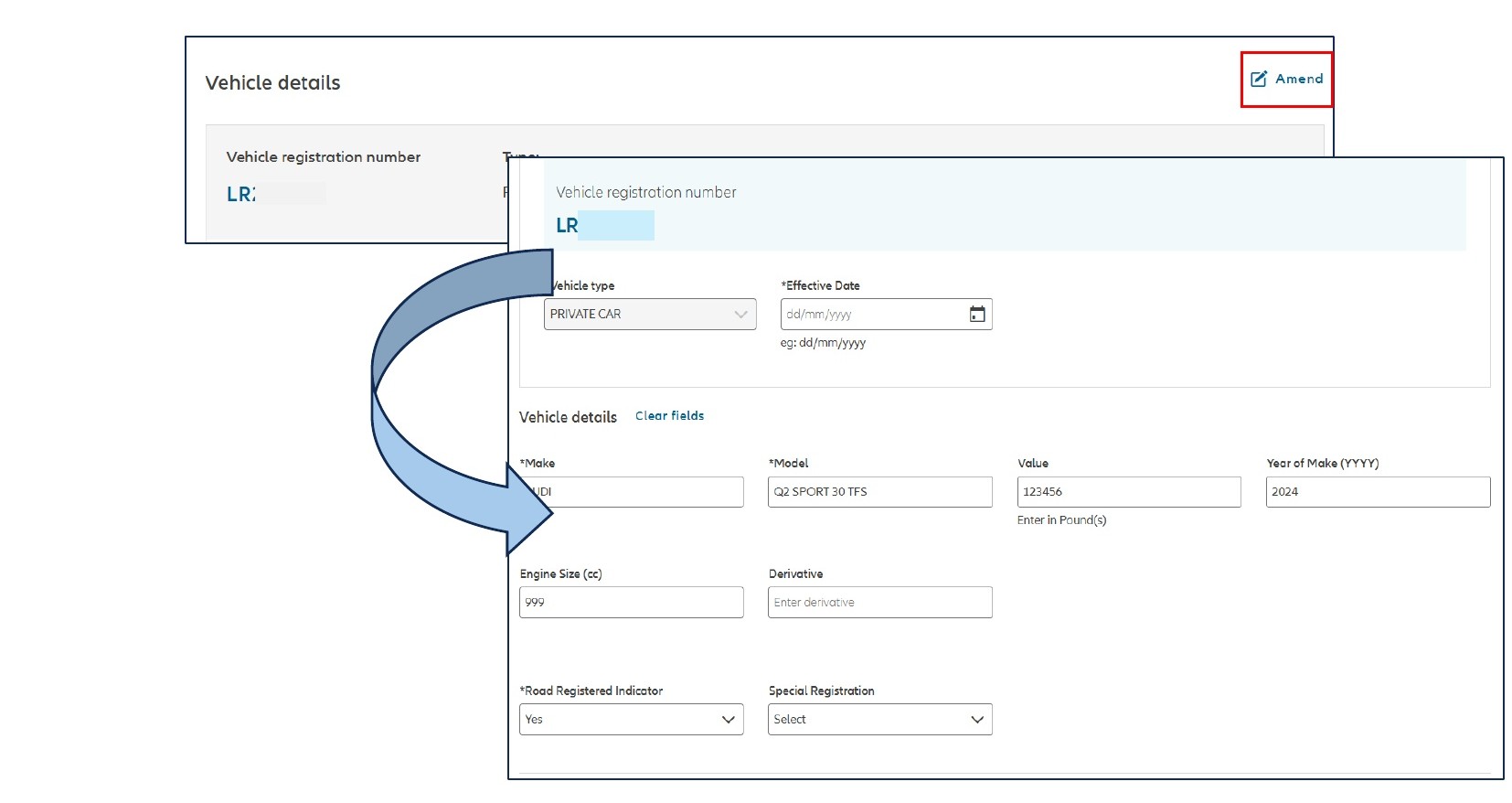
Task: Click the 'Vehicle registration number' label in front form
Action: pos(646,192)
